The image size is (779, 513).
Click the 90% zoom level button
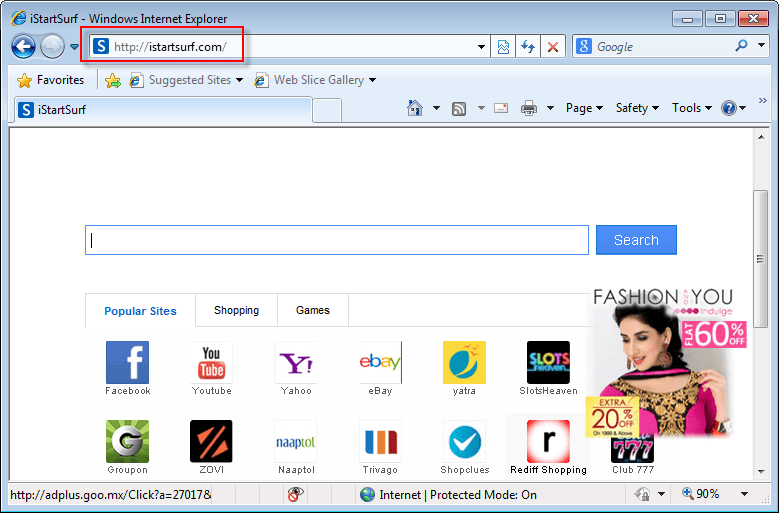point(701,494)
